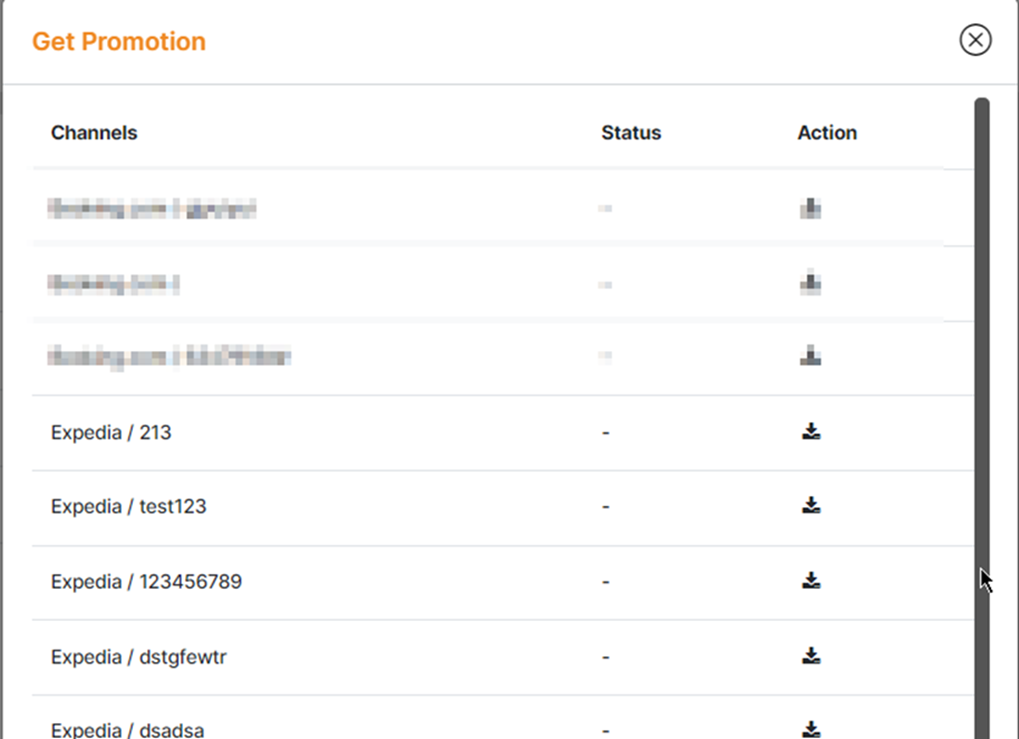This screenshot has height=739, width=1019.
Task: Click the Expedia / test123 channel name
Action: pos(129,507)
